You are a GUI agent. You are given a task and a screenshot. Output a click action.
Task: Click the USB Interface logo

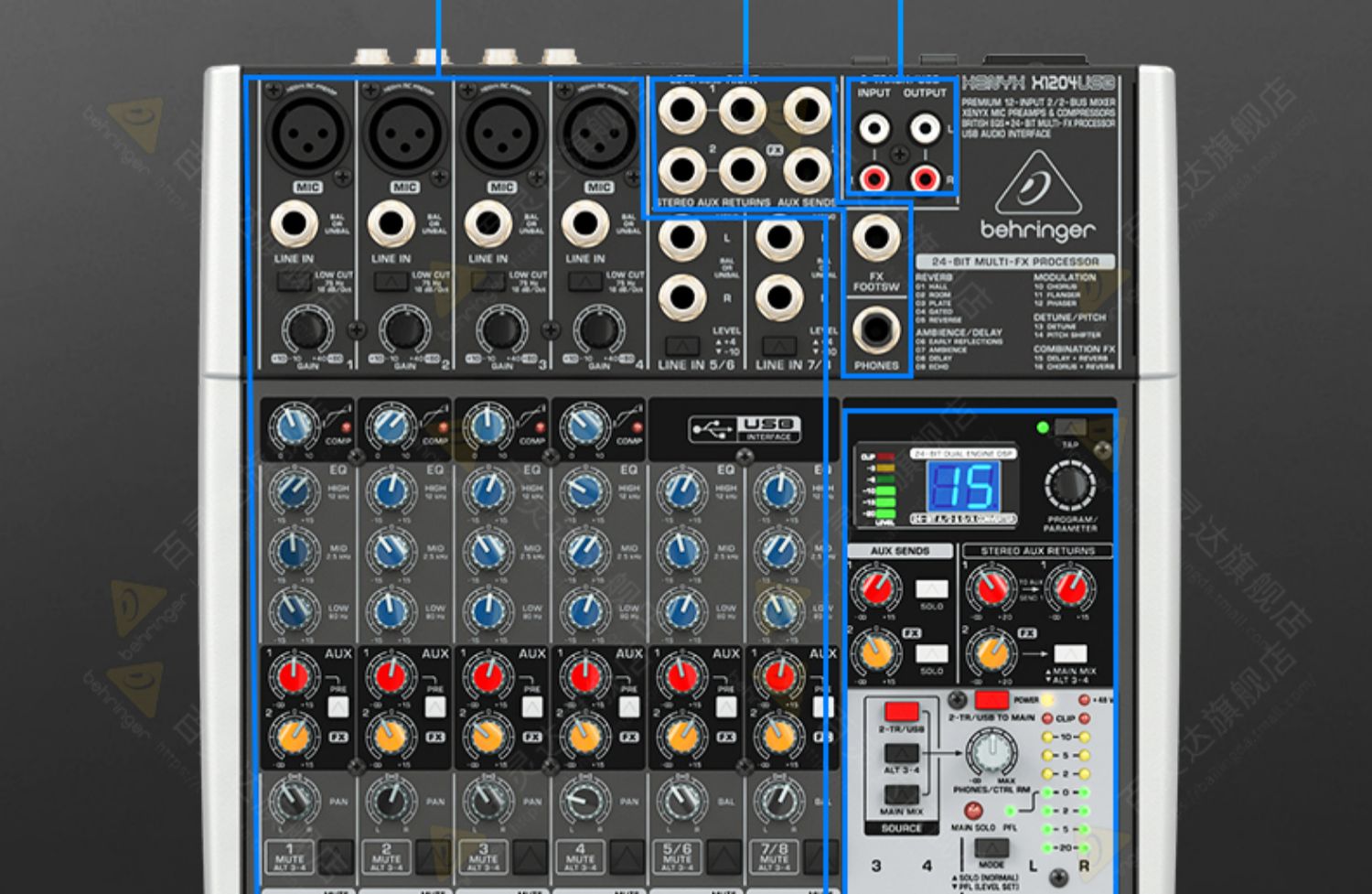point(745,428)
